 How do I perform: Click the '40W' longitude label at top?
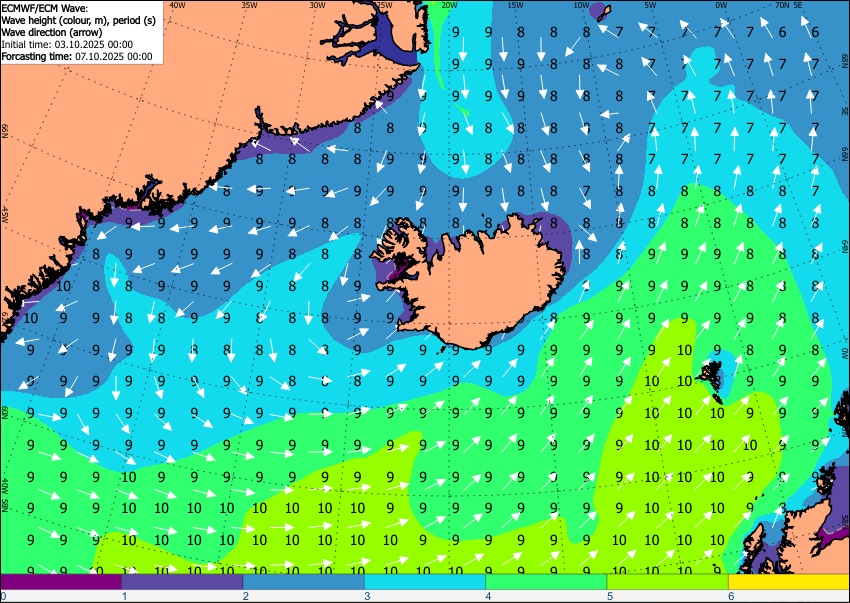coord(177,5)
